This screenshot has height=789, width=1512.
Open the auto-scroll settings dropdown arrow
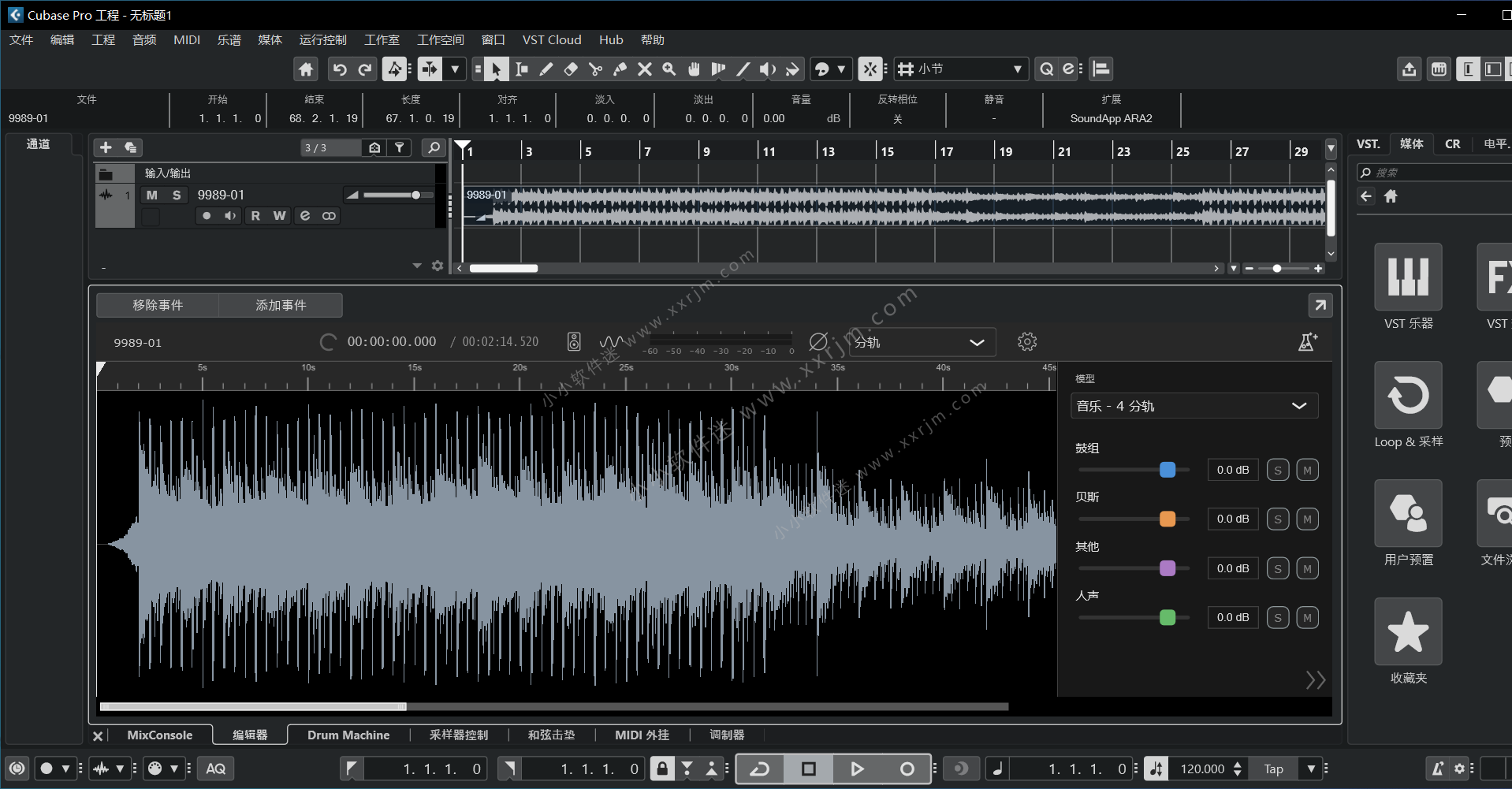pyautogui.click(x=455, y=69)
